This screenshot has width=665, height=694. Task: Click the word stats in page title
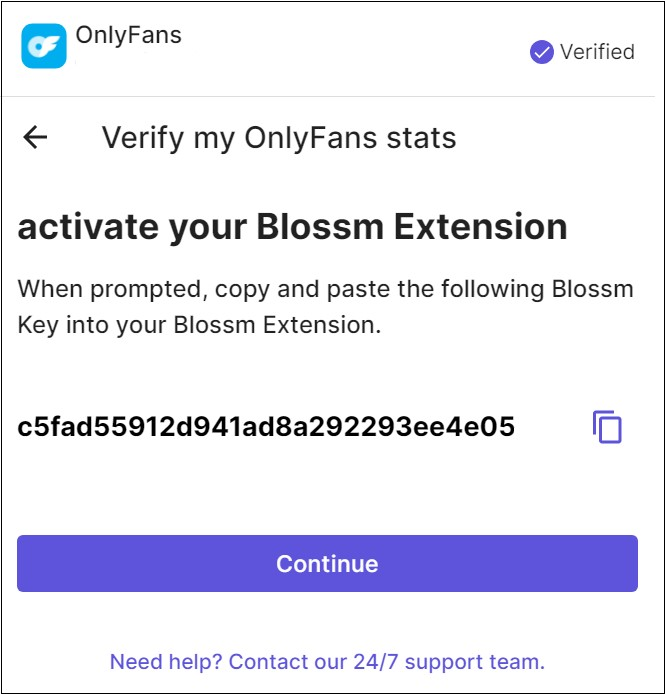(x=421, y=138)
